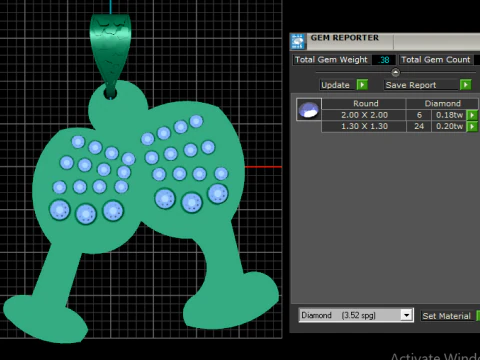Select the pendant bail at the top
The width and height of the screenshot is (480, 360).
pos(111,55)
